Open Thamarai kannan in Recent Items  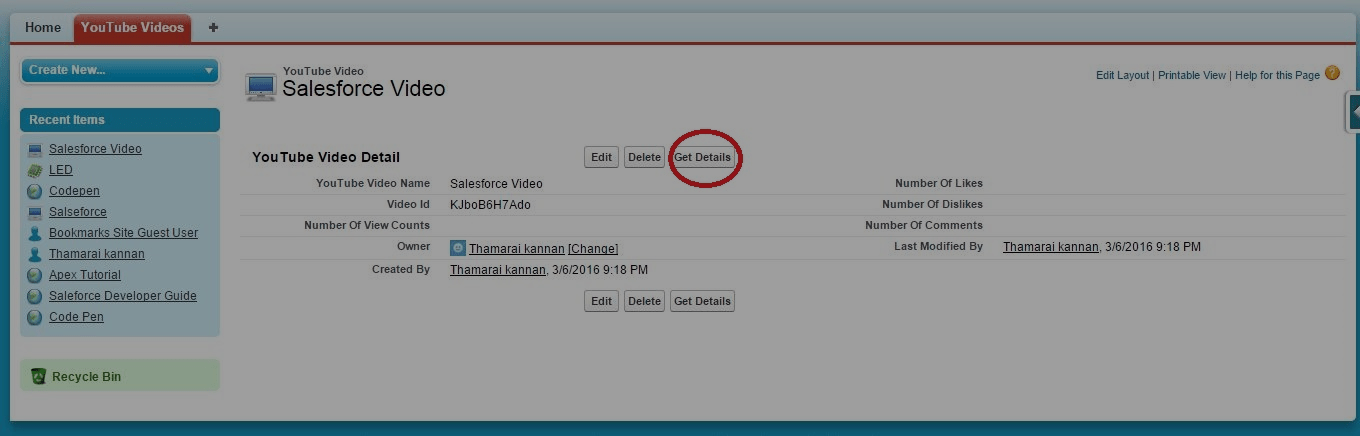click(x=97, y=254)
